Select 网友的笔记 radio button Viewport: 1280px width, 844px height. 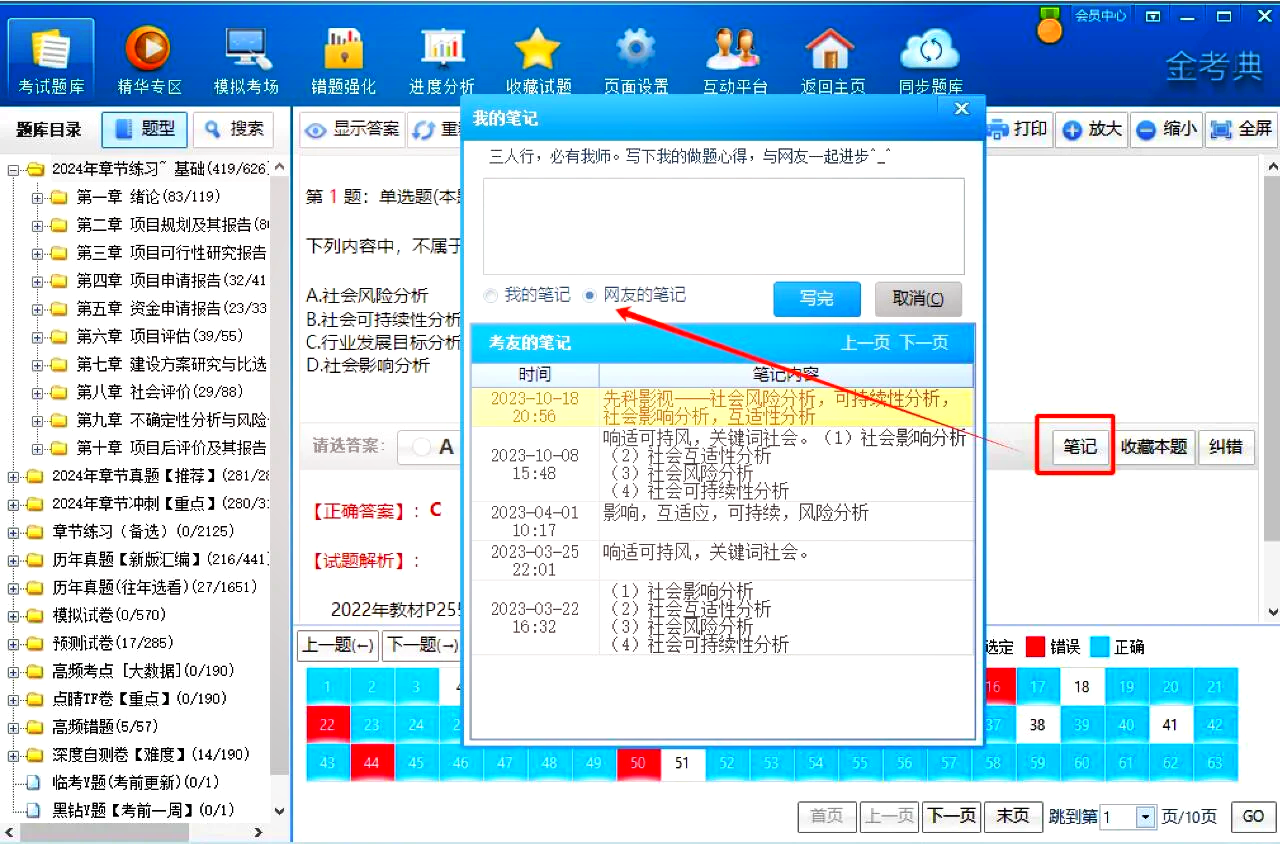tap(590, 296)
